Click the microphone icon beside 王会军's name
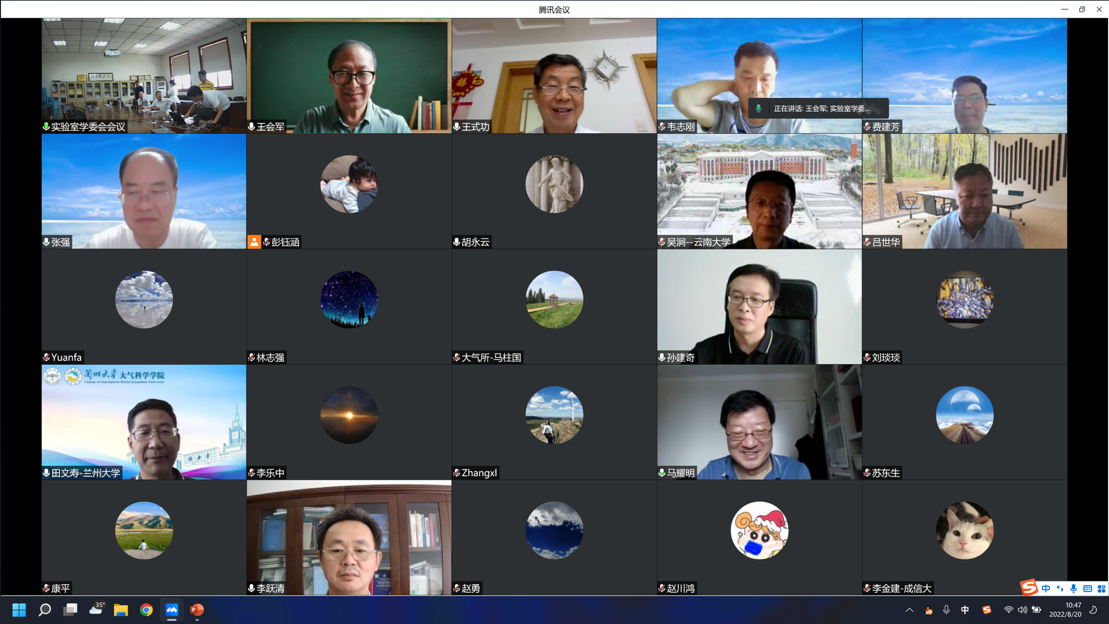1109x624 pixels. click(252, 127)
